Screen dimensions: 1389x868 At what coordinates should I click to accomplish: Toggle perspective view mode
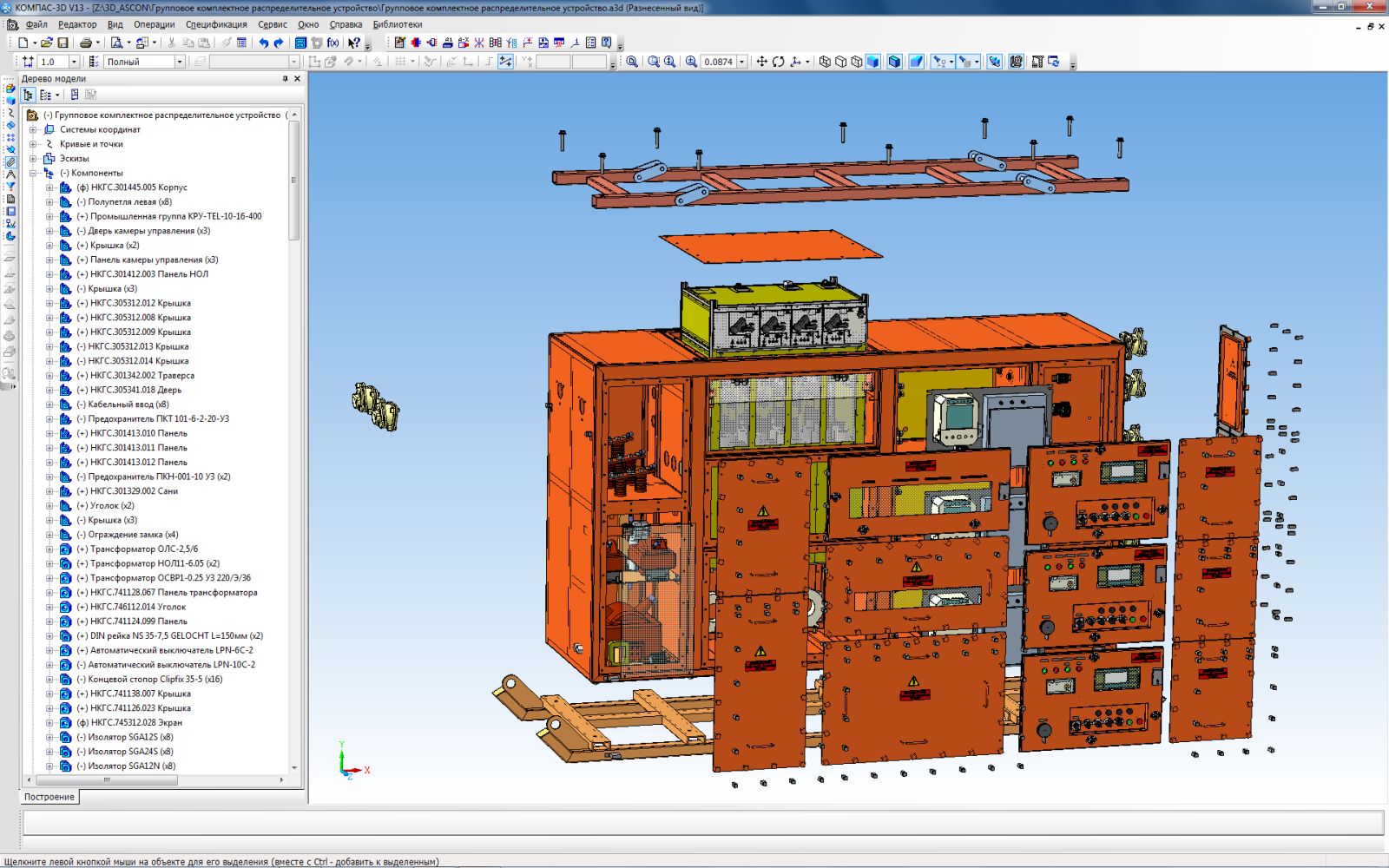[x=916, y=62]
